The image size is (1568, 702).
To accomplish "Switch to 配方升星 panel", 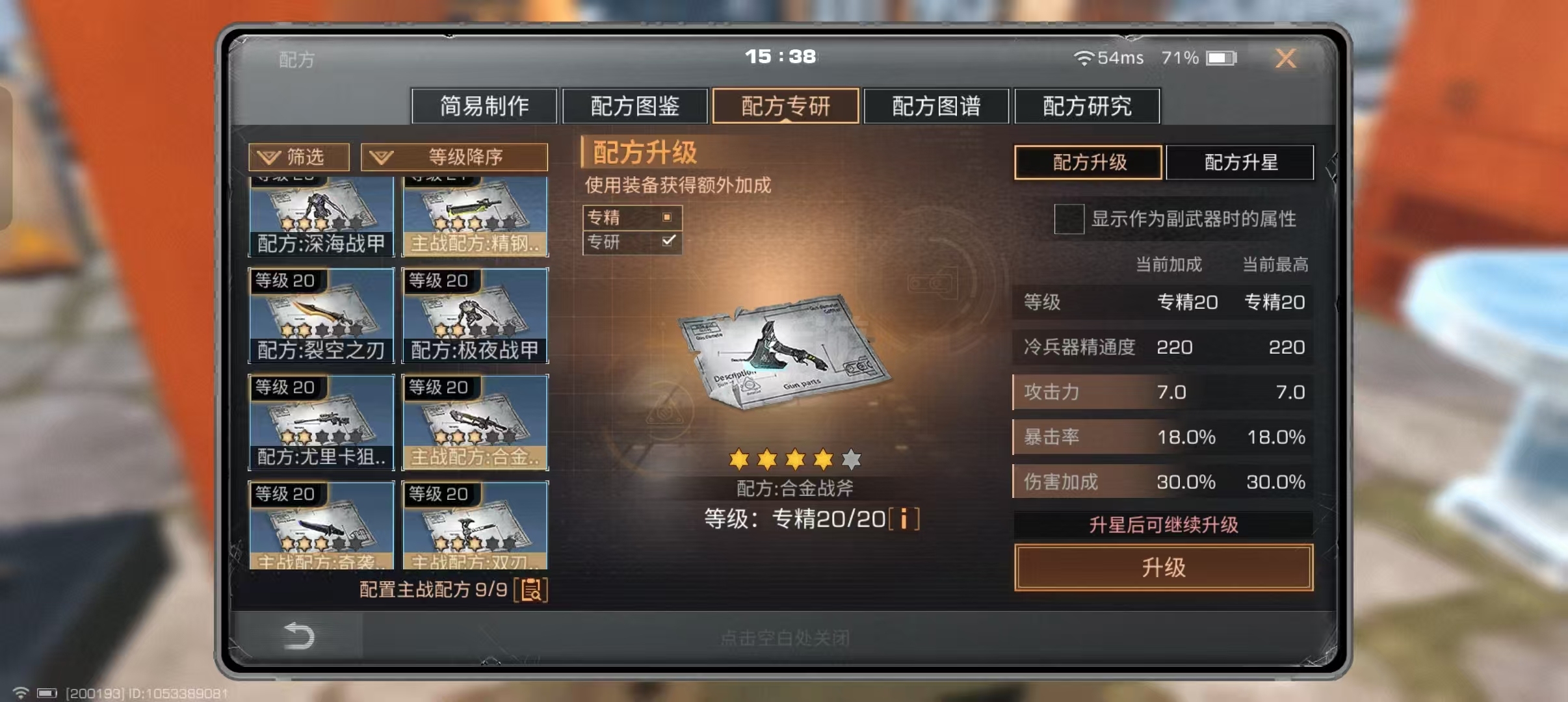I will pos(1240,162).
